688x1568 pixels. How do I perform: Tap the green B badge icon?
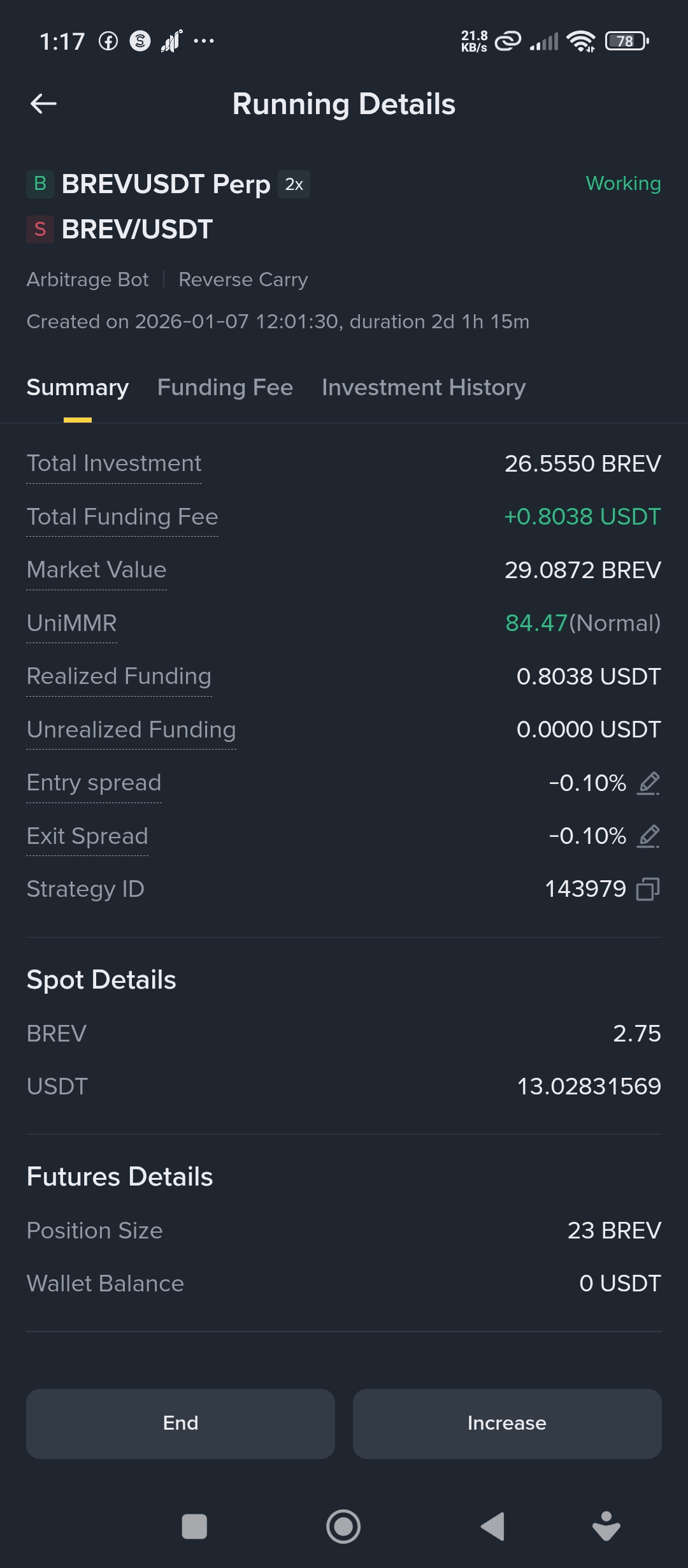coord(39,184)
